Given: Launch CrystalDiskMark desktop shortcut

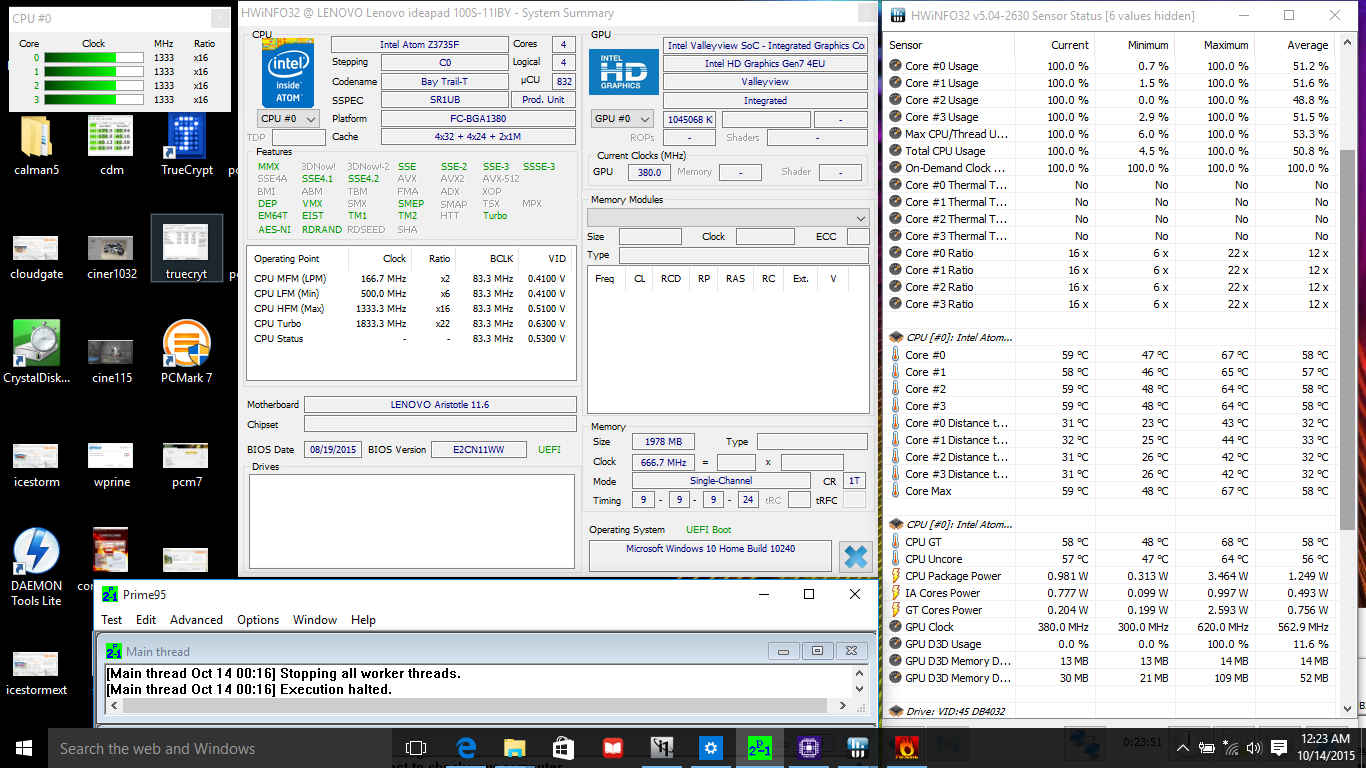Looking at the screenshot, I should click(36, 352).
